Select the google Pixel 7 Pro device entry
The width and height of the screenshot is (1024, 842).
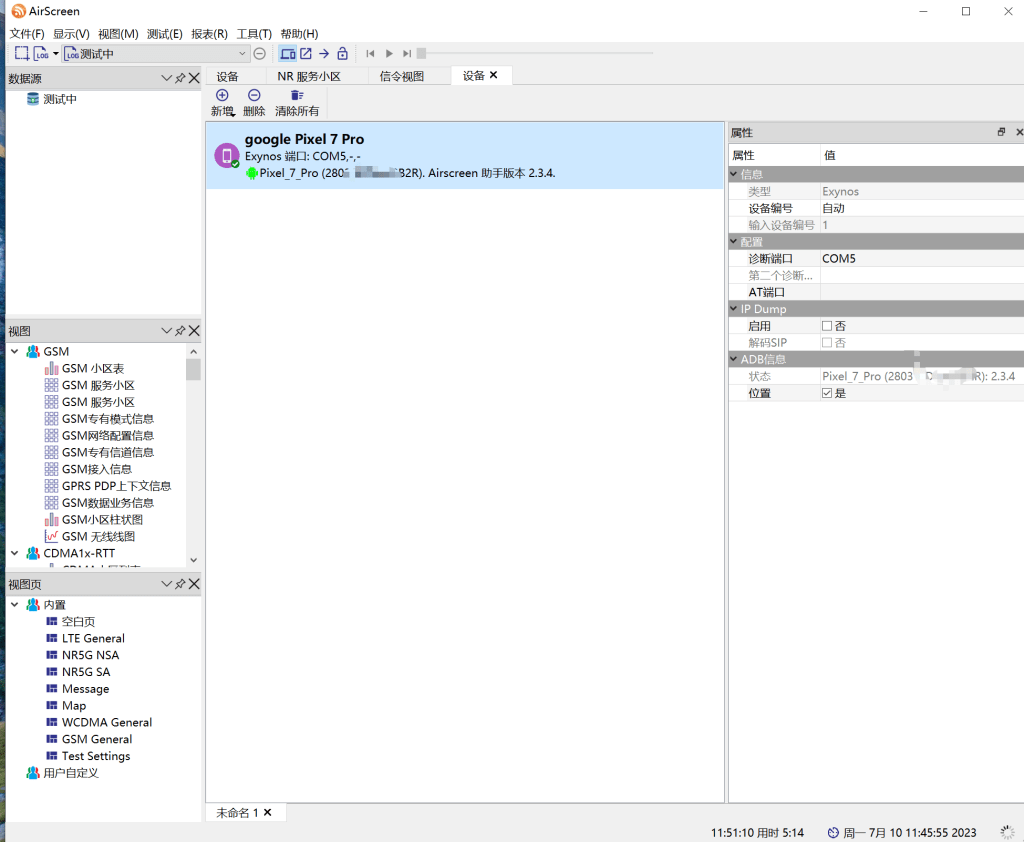coord(464,155)
